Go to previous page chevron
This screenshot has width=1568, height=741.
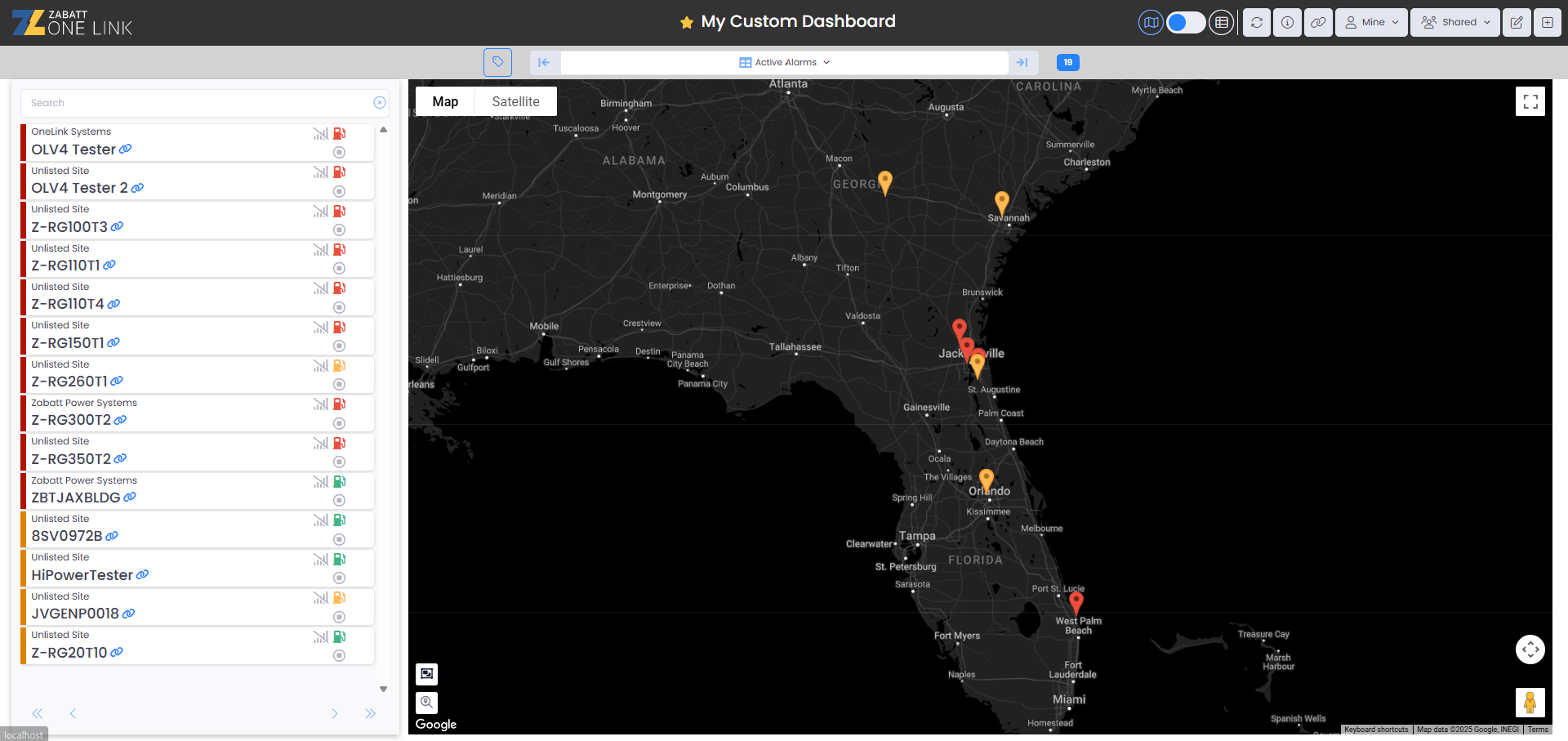tap(73, 713)
